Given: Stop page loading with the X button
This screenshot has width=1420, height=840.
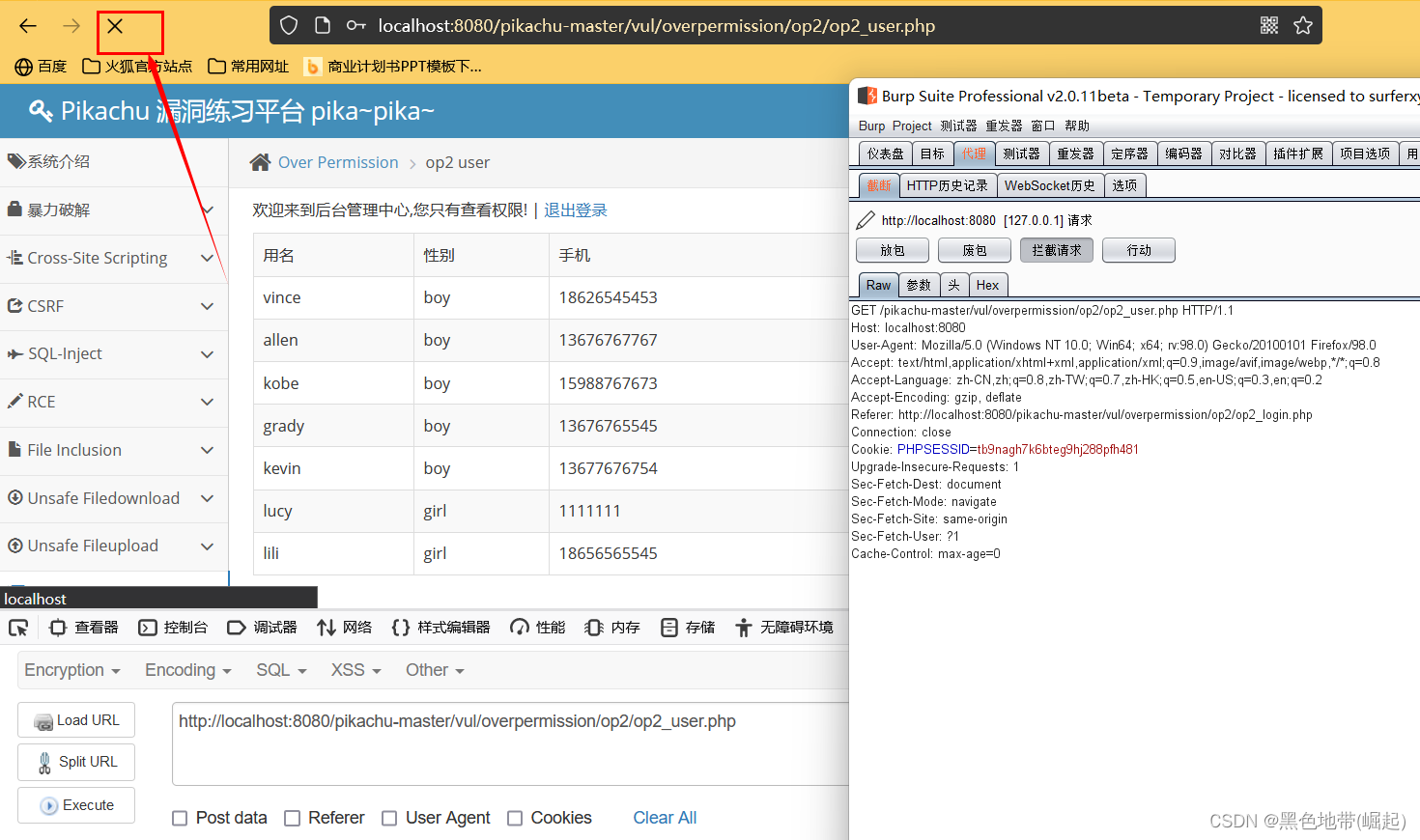Looking at the screenshot, I should 115,26.
